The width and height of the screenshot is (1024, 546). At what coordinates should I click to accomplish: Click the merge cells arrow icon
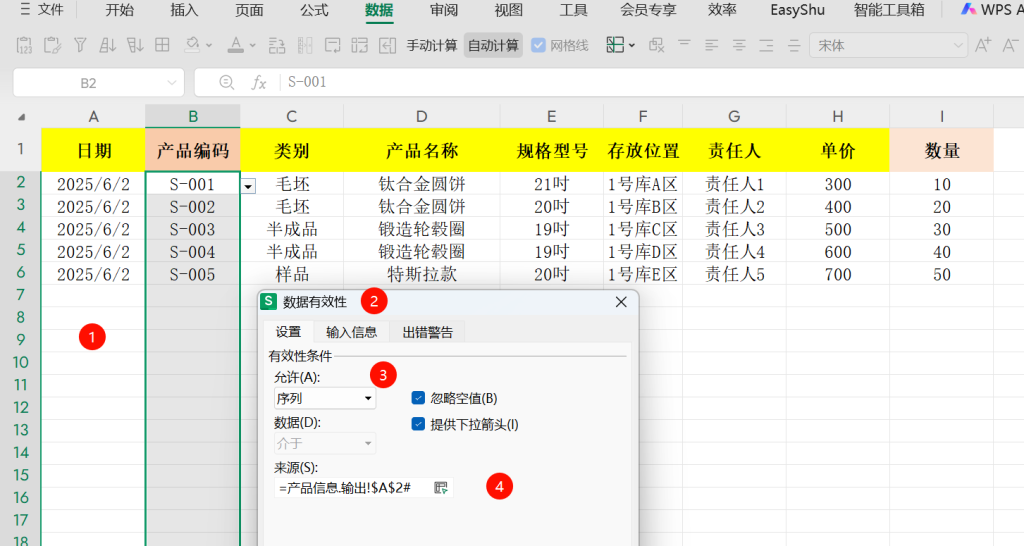360,45
